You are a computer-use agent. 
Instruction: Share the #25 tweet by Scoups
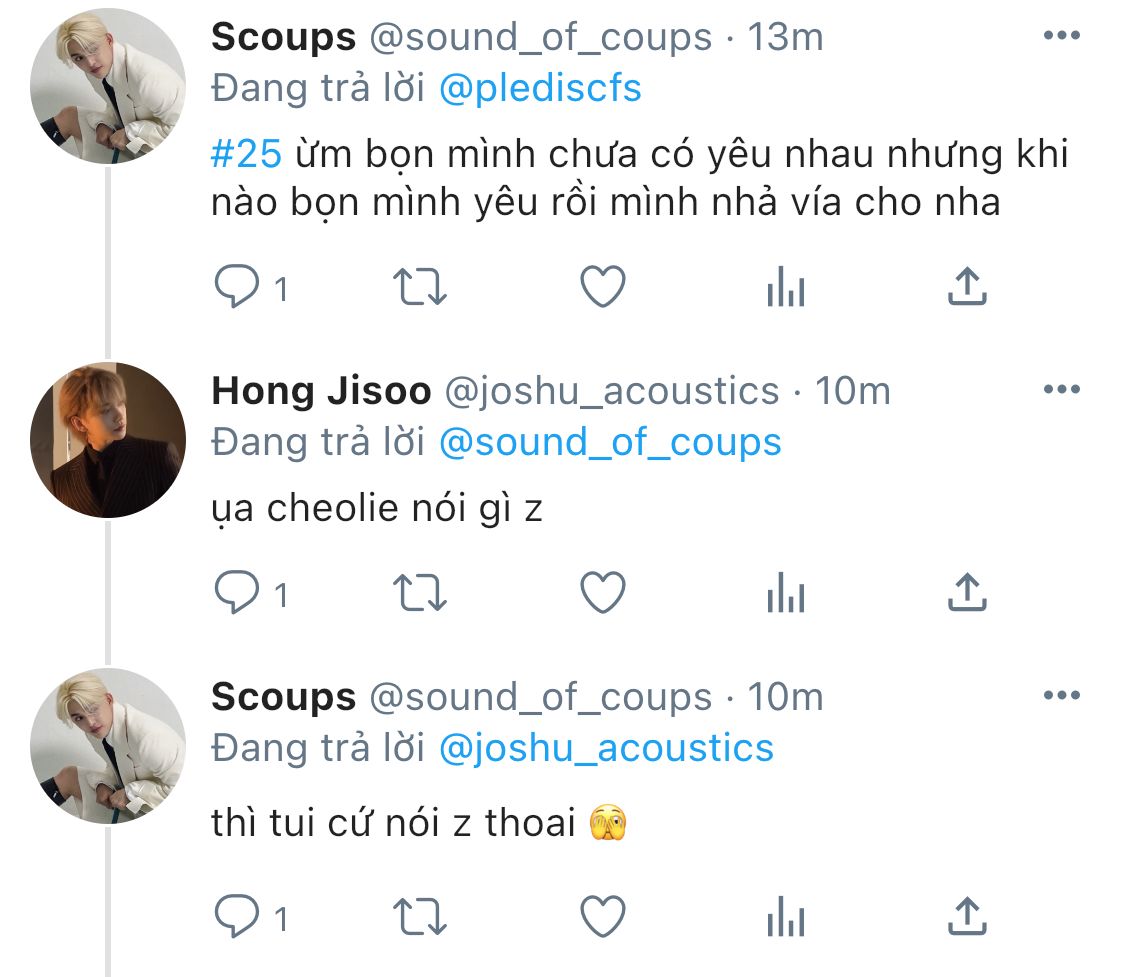click(967, 286)
